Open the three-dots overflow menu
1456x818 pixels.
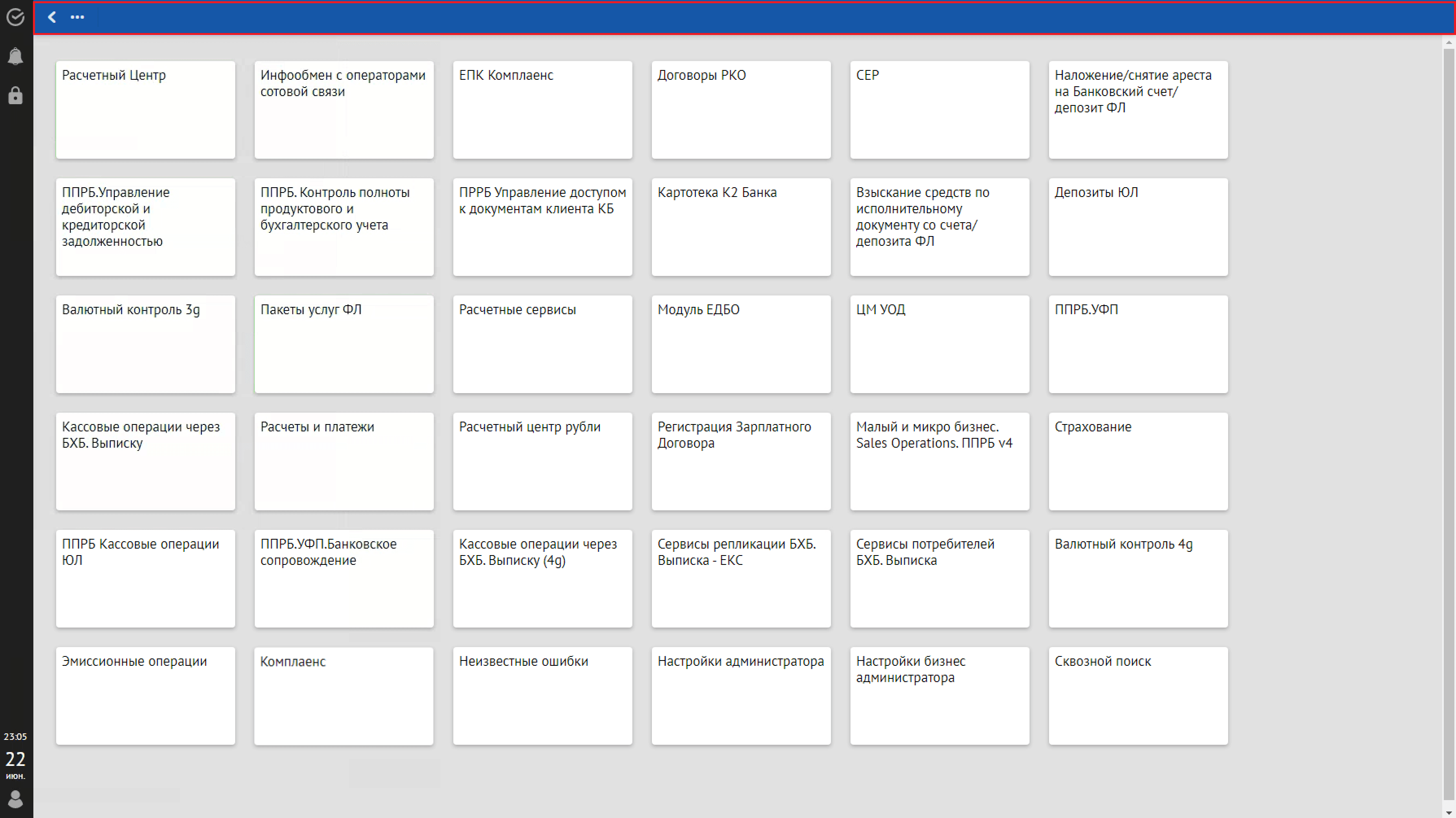pos(77,17)
